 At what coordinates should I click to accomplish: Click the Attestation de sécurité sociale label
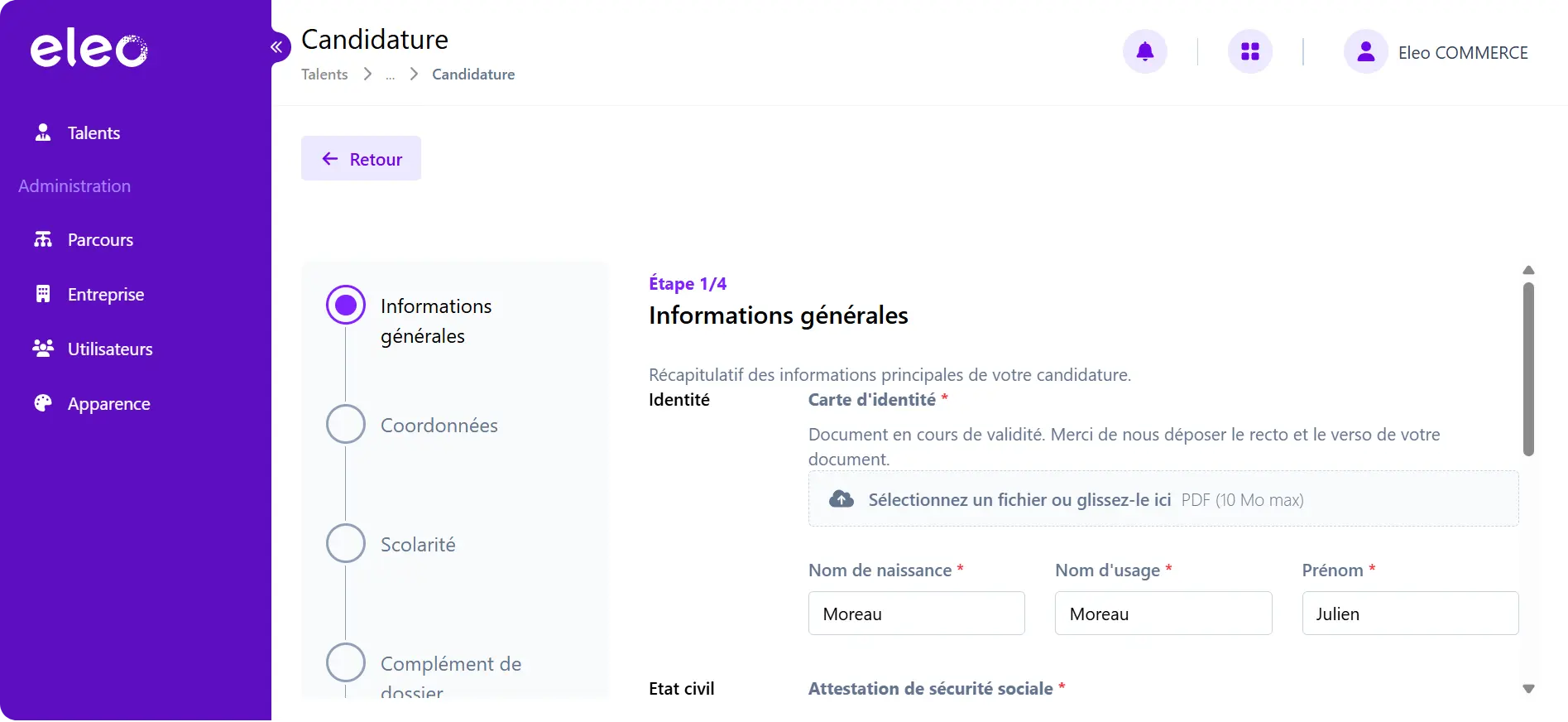tap(931, 689)
